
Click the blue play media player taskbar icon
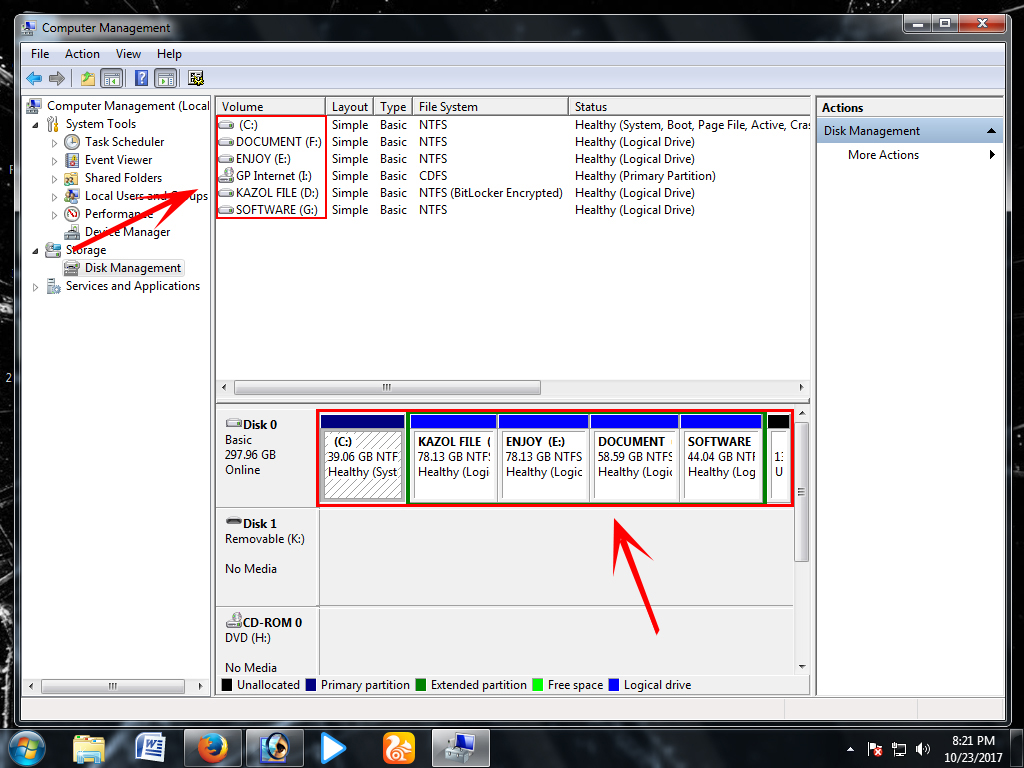click(333, 748)
